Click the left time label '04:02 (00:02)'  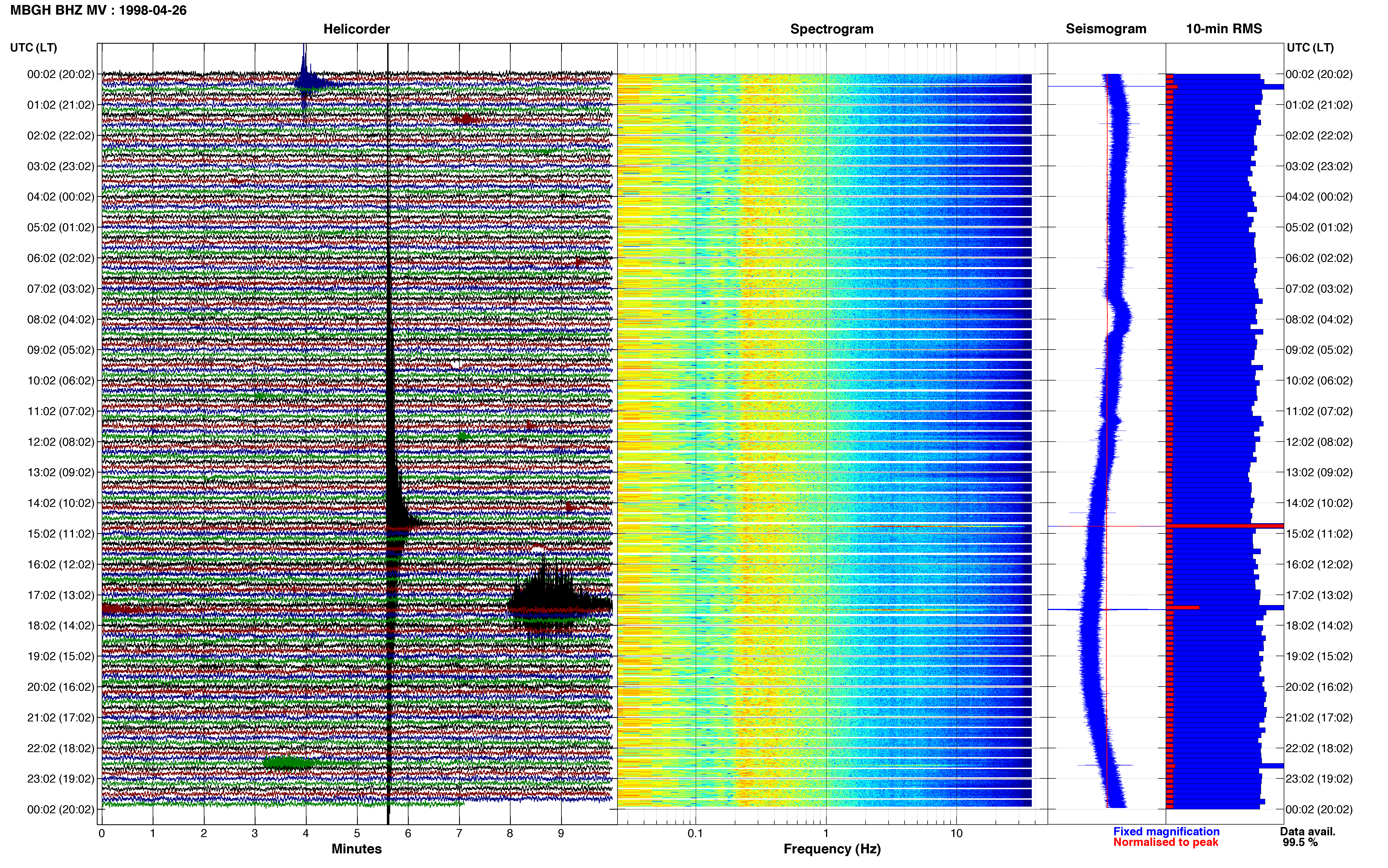point(60,196)
